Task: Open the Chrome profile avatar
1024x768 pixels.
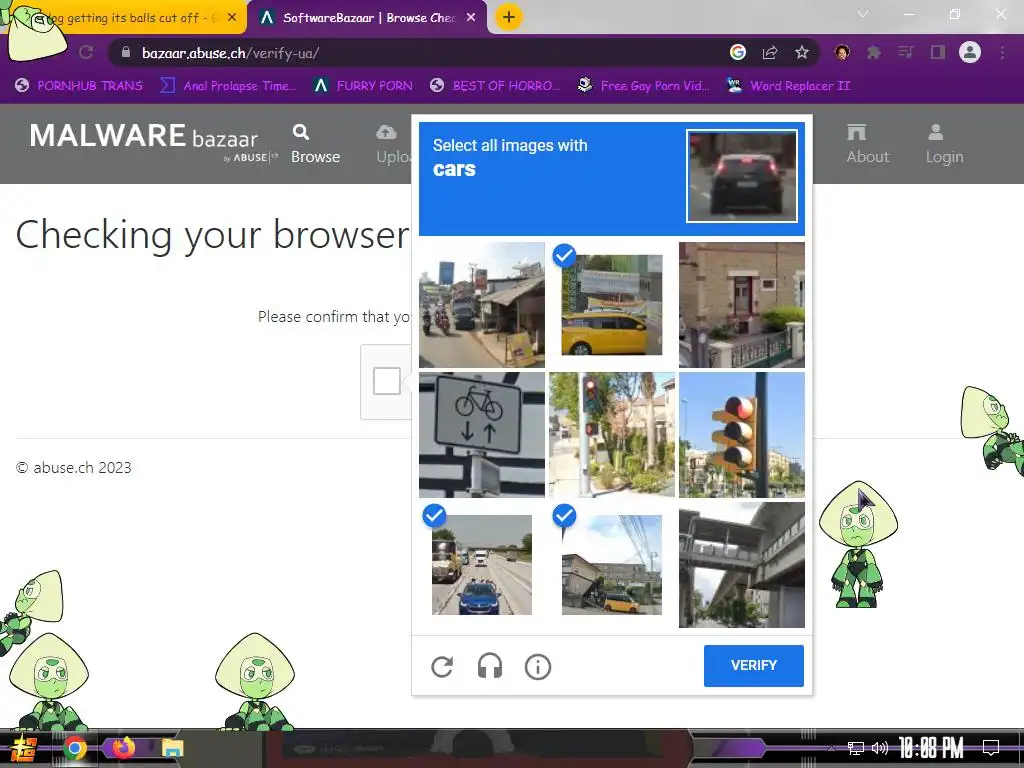Action: tap(970, 52)
